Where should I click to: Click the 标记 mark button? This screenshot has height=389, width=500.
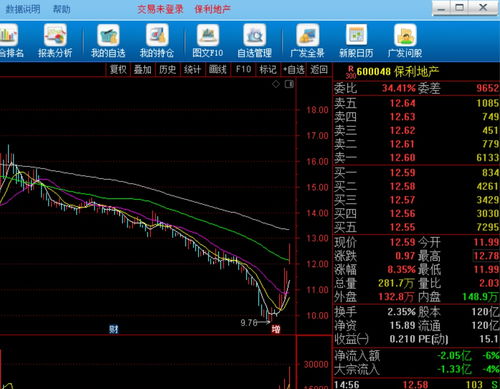268,69
